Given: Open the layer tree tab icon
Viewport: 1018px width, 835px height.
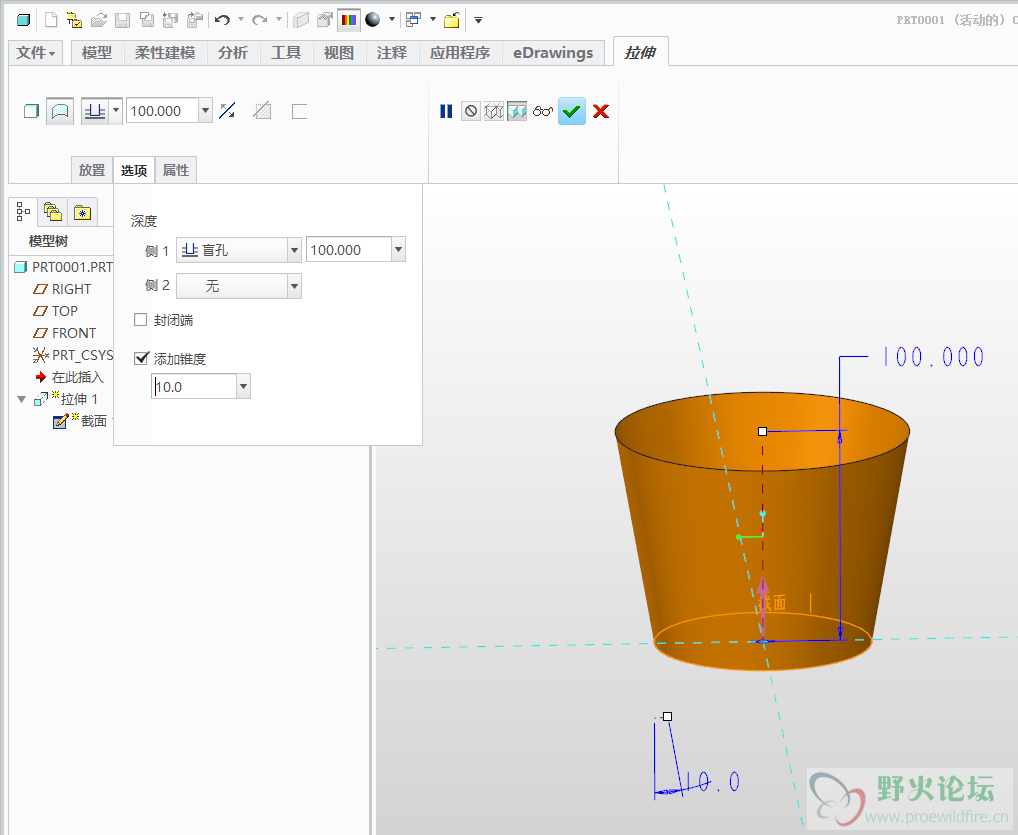Looking at the screenshot, I should tap(53, 212).
